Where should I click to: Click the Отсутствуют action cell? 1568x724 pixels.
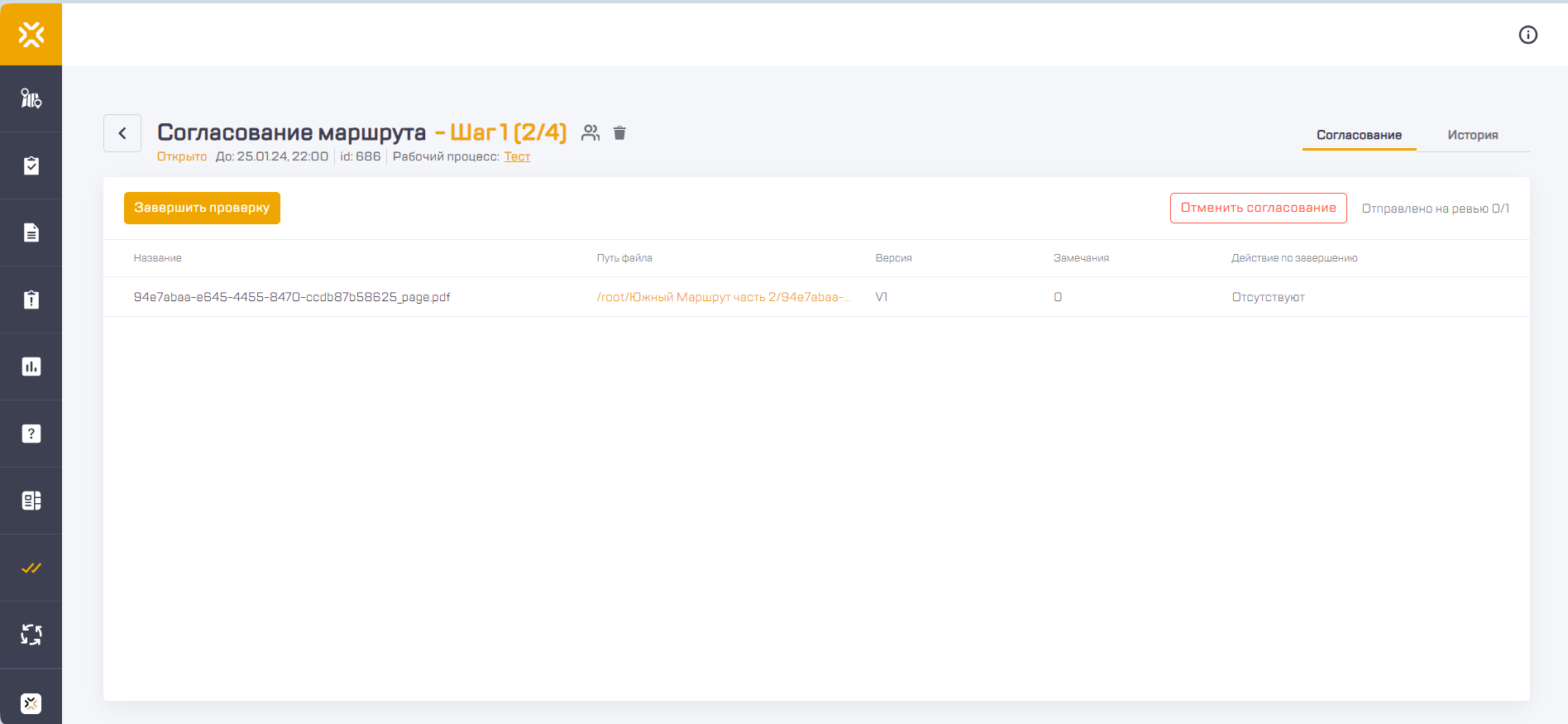(1268, 297)
